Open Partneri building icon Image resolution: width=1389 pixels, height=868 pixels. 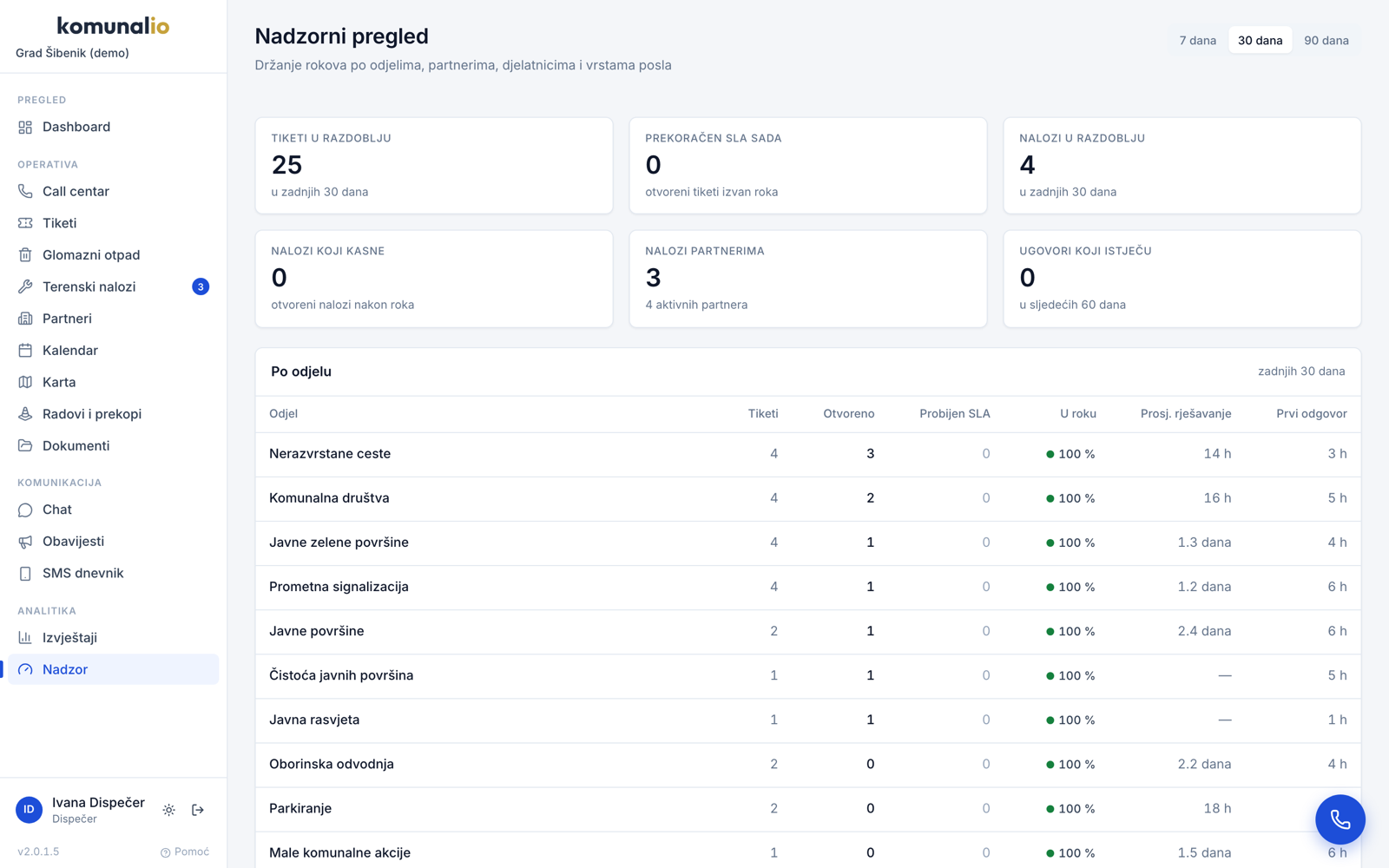25,319
